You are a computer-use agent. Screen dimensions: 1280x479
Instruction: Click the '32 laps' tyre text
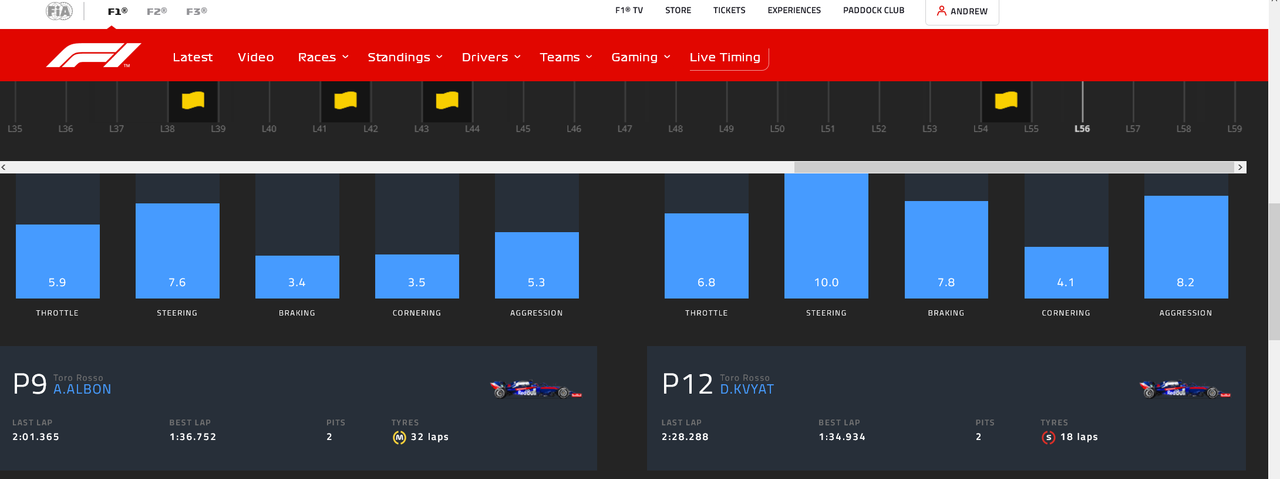pos(430,437)
